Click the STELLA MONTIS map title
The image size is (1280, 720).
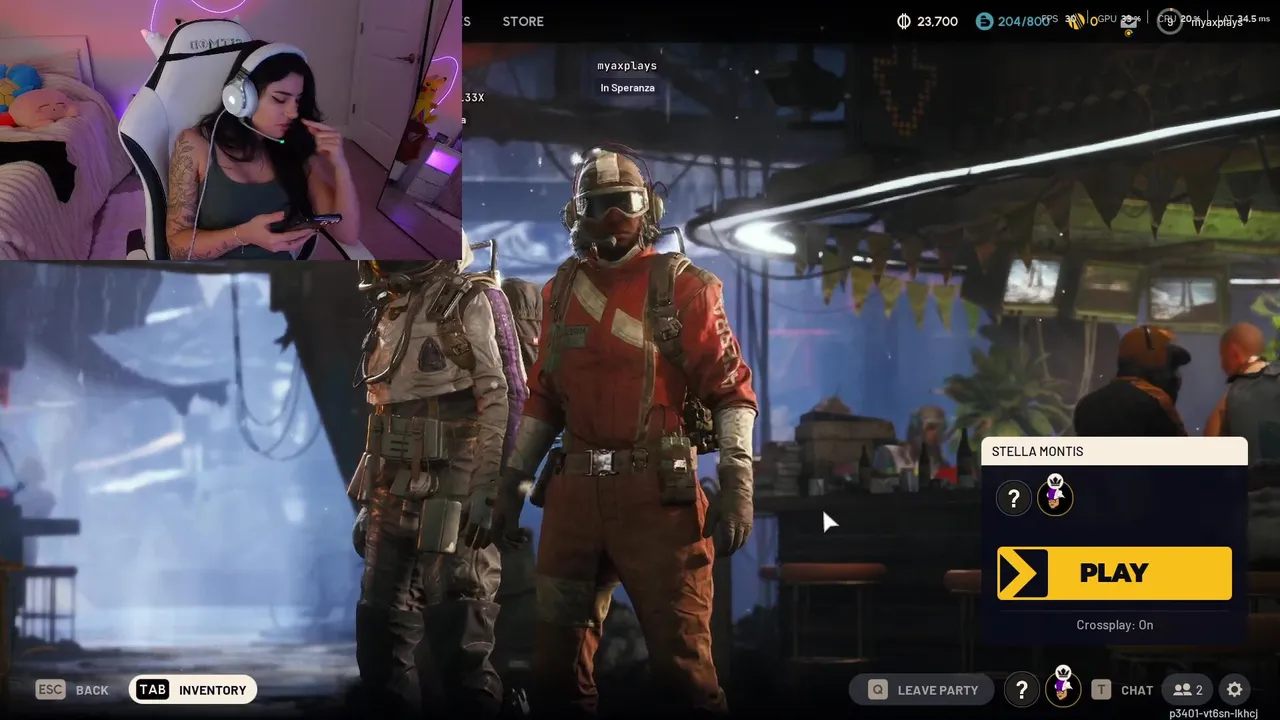(1037, 452)
